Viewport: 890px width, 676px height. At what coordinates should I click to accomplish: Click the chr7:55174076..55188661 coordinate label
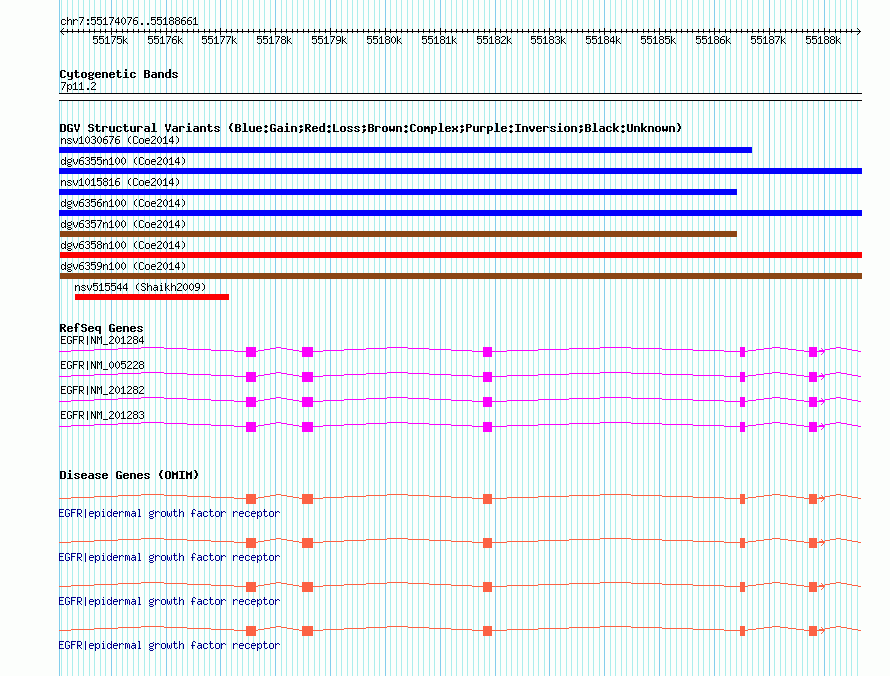pos(129,22)
